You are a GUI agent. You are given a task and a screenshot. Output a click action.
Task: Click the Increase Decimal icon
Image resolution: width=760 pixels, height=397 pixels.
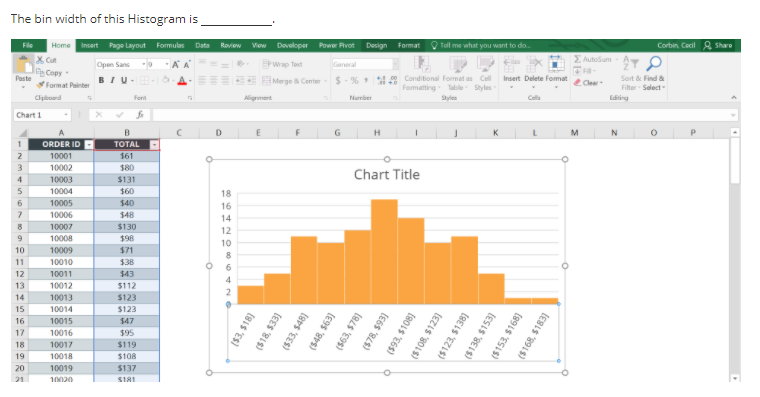(381, 81)
